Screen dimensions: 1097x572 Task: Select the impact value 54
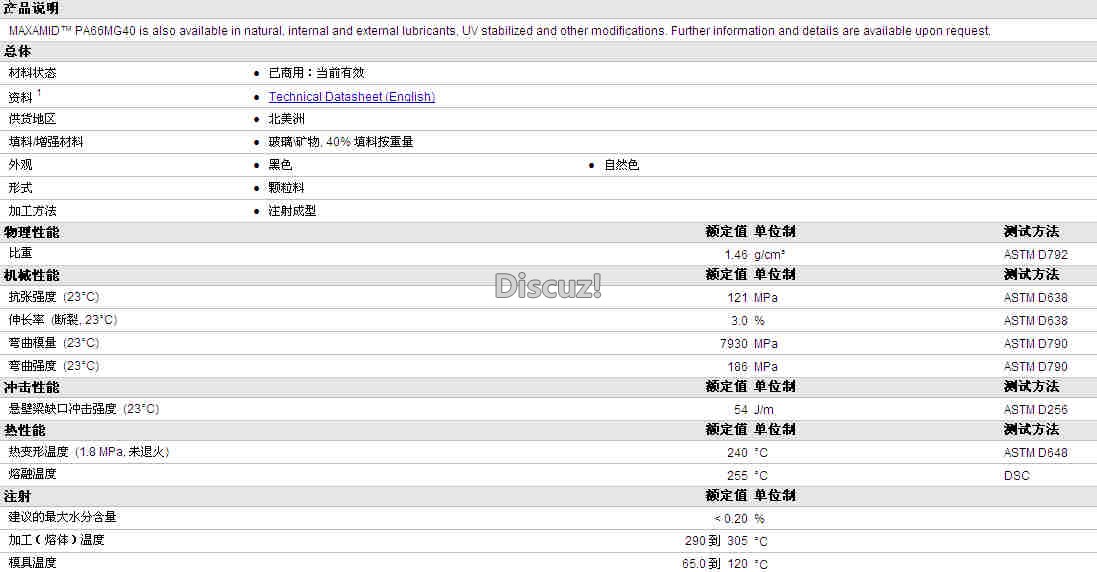coord(741,410)
